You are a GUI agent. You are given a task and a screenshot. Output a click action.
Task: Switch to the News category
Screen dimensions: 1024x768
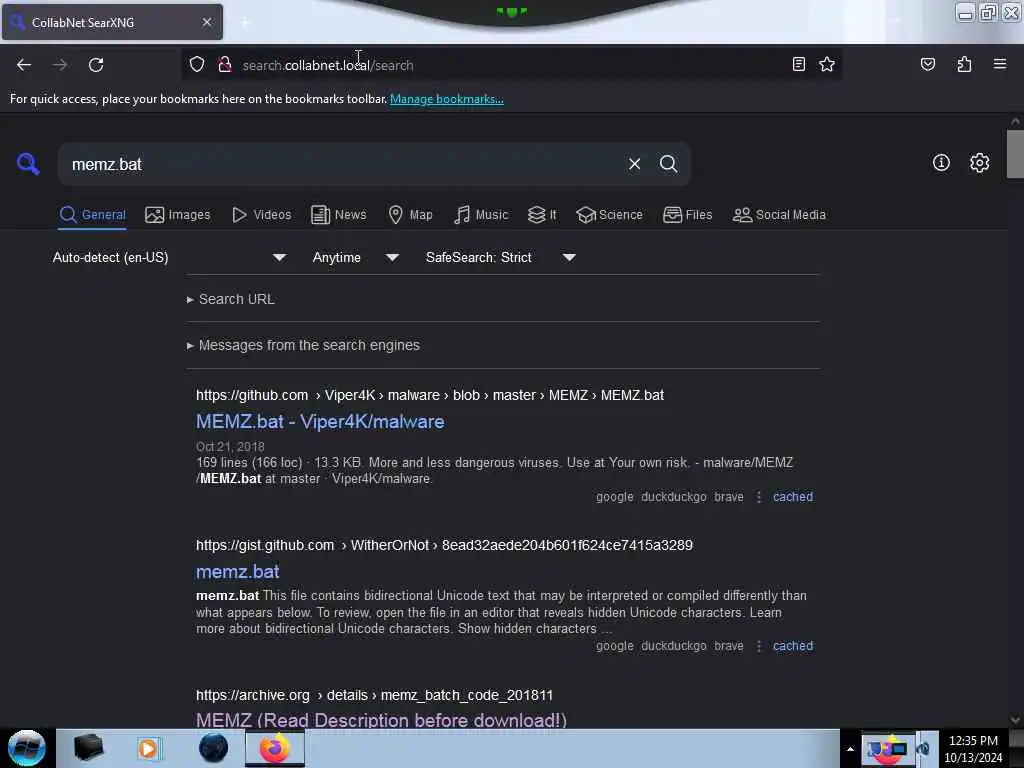point(338,215)
